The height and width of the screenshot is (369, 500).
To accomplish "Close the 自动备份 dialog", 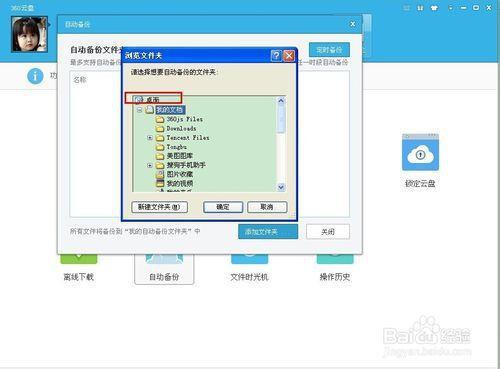I will (x=353, y=24).
